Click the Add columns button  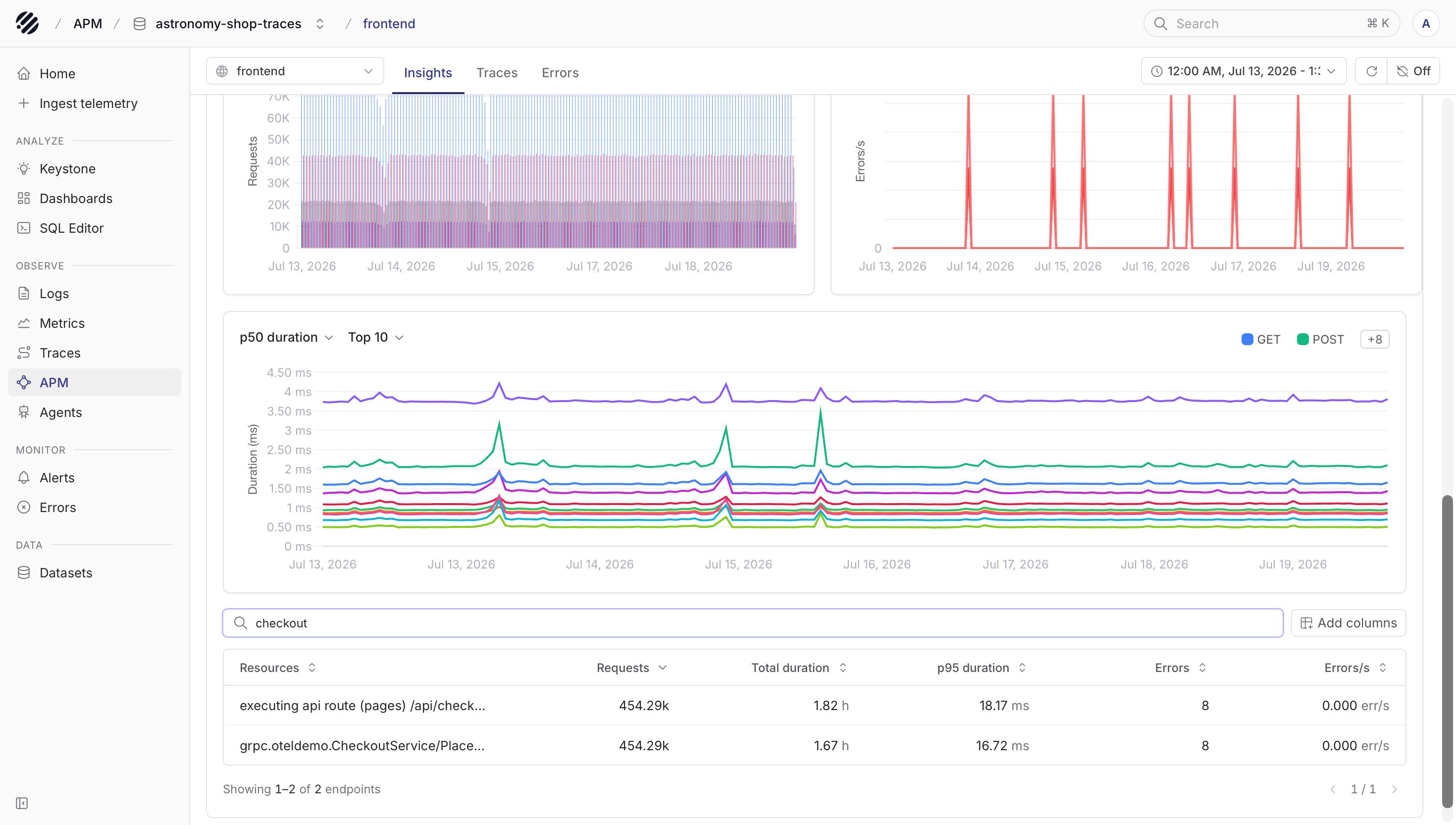(x=1349, y=623)
